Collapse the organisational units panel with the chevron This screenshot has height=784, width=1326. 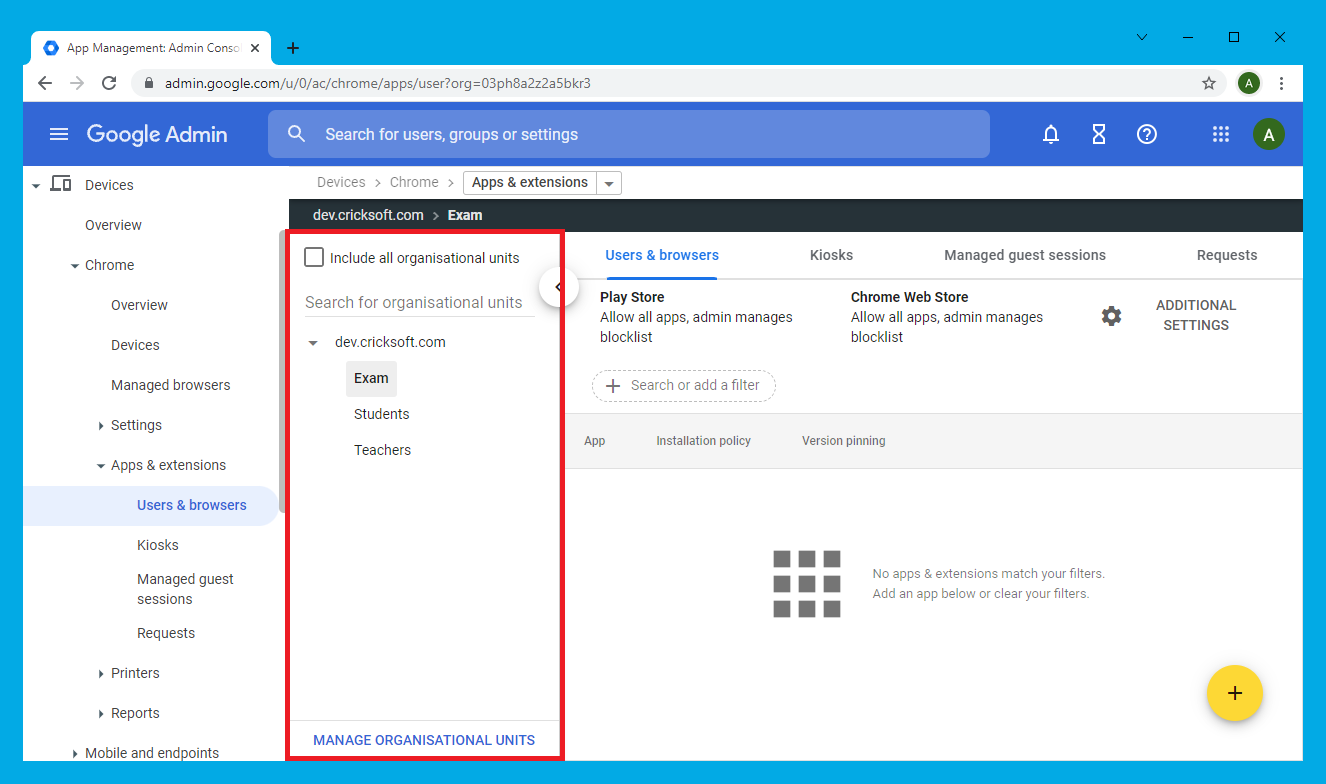[558, 287]
